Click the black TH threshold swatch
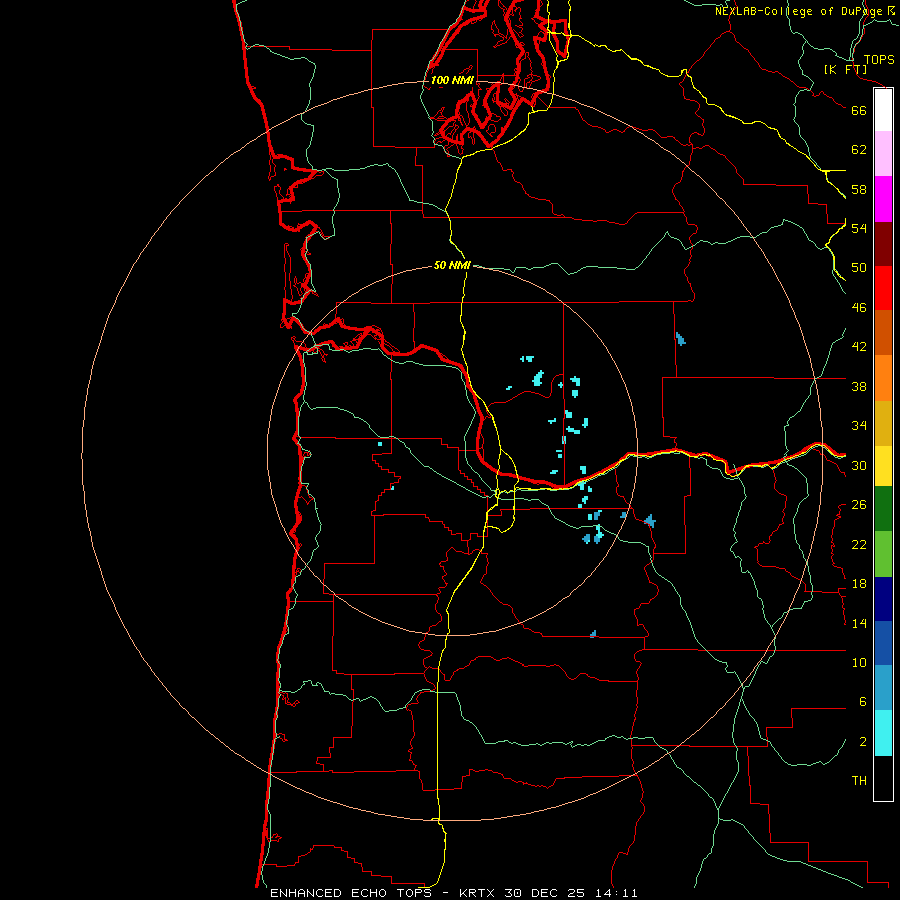 [x=883, y=778]
